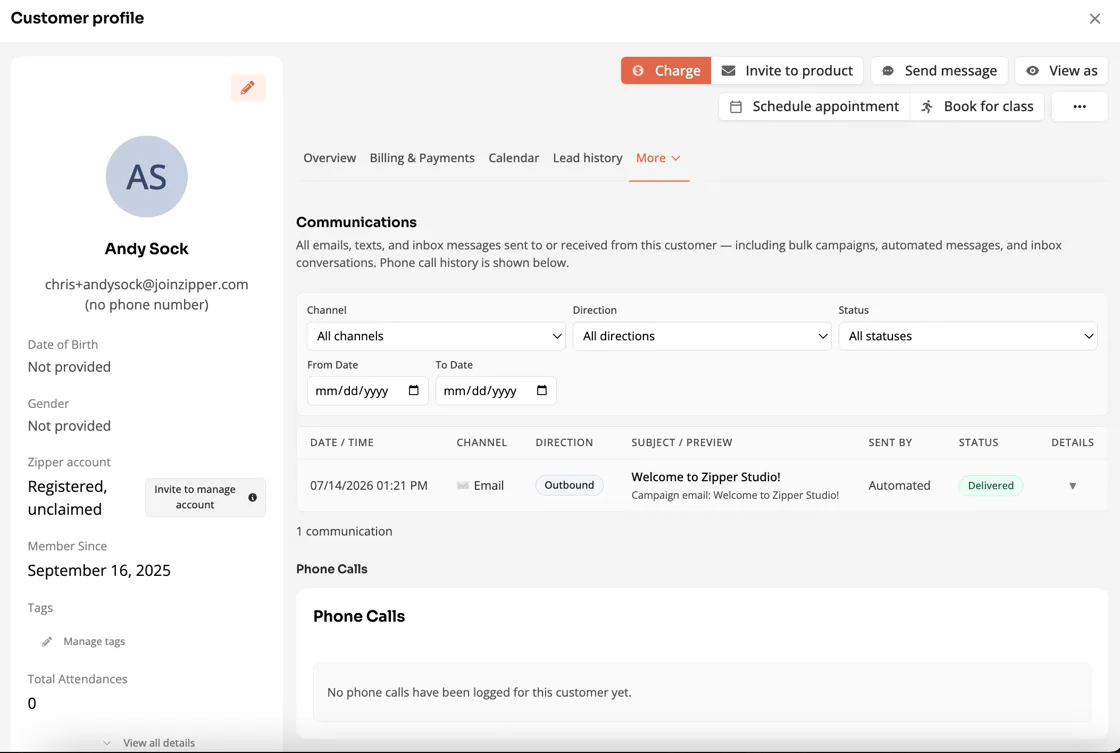
Task: Close the Customer profile dialog
Action: (1094, 19)
